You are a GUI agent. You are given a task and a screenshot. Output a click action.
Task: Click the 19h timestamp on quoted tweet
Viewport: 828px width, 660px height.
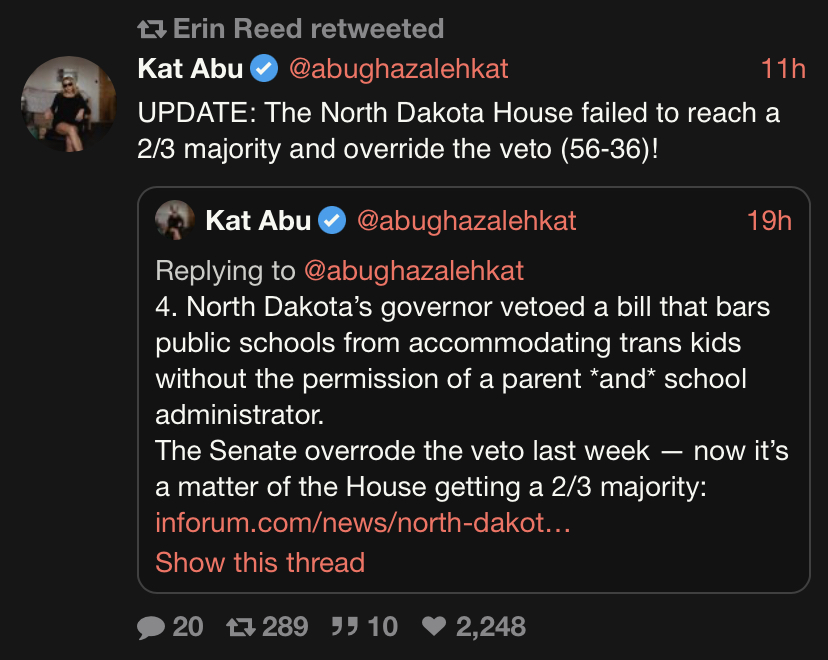[769, 221]
